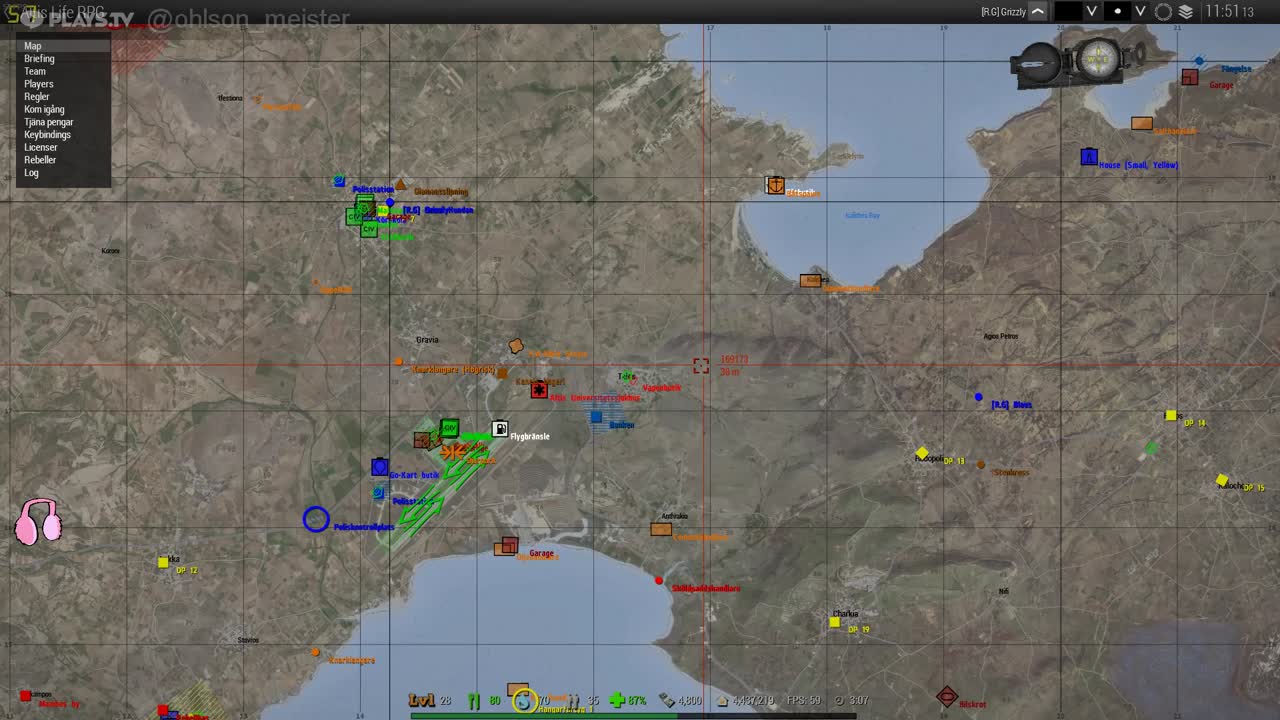Click the yellow DP 14 delivery marker

pyautogui.click(x=1170, y=415)
